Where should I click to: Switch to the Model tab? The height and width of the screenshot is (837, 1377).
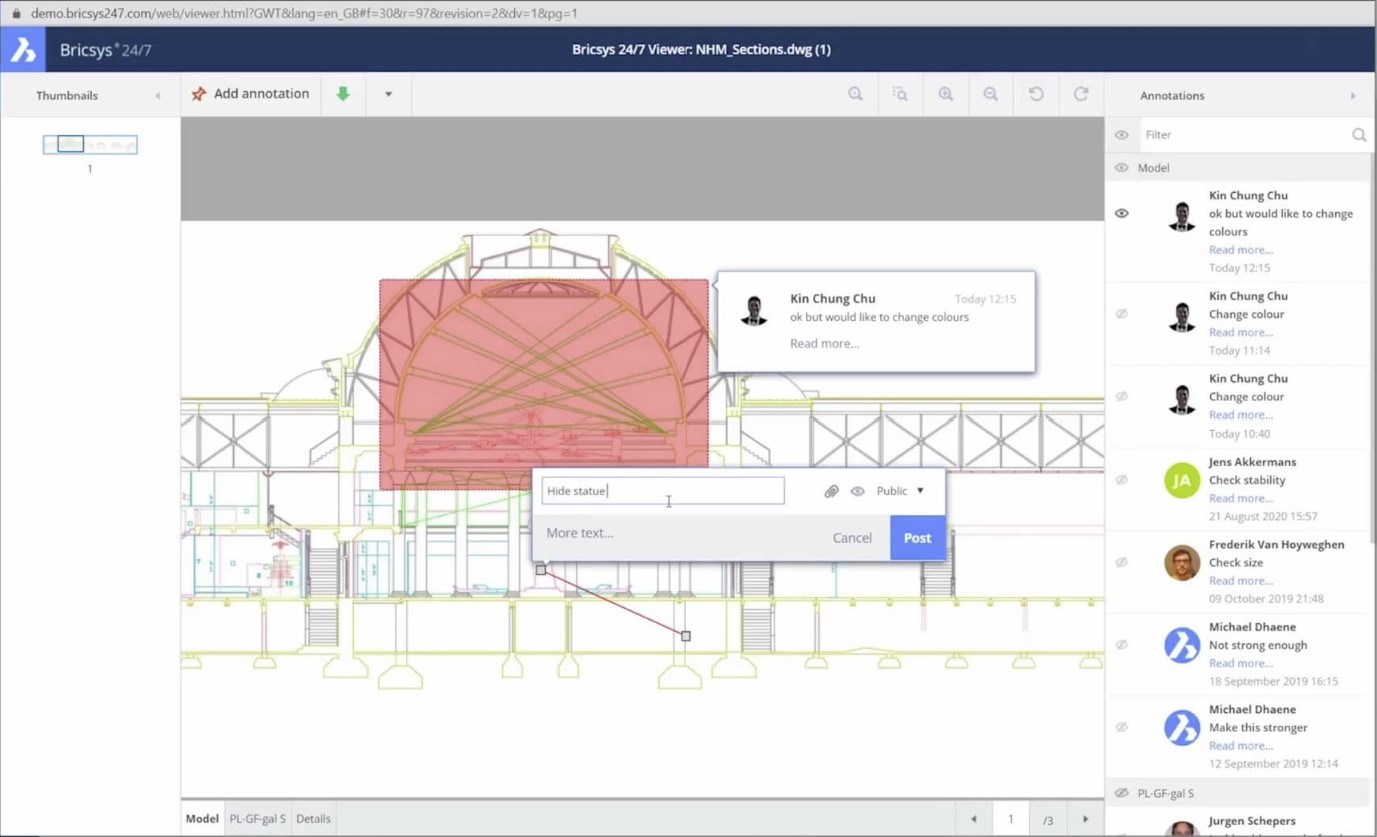(x=202, y=818)
